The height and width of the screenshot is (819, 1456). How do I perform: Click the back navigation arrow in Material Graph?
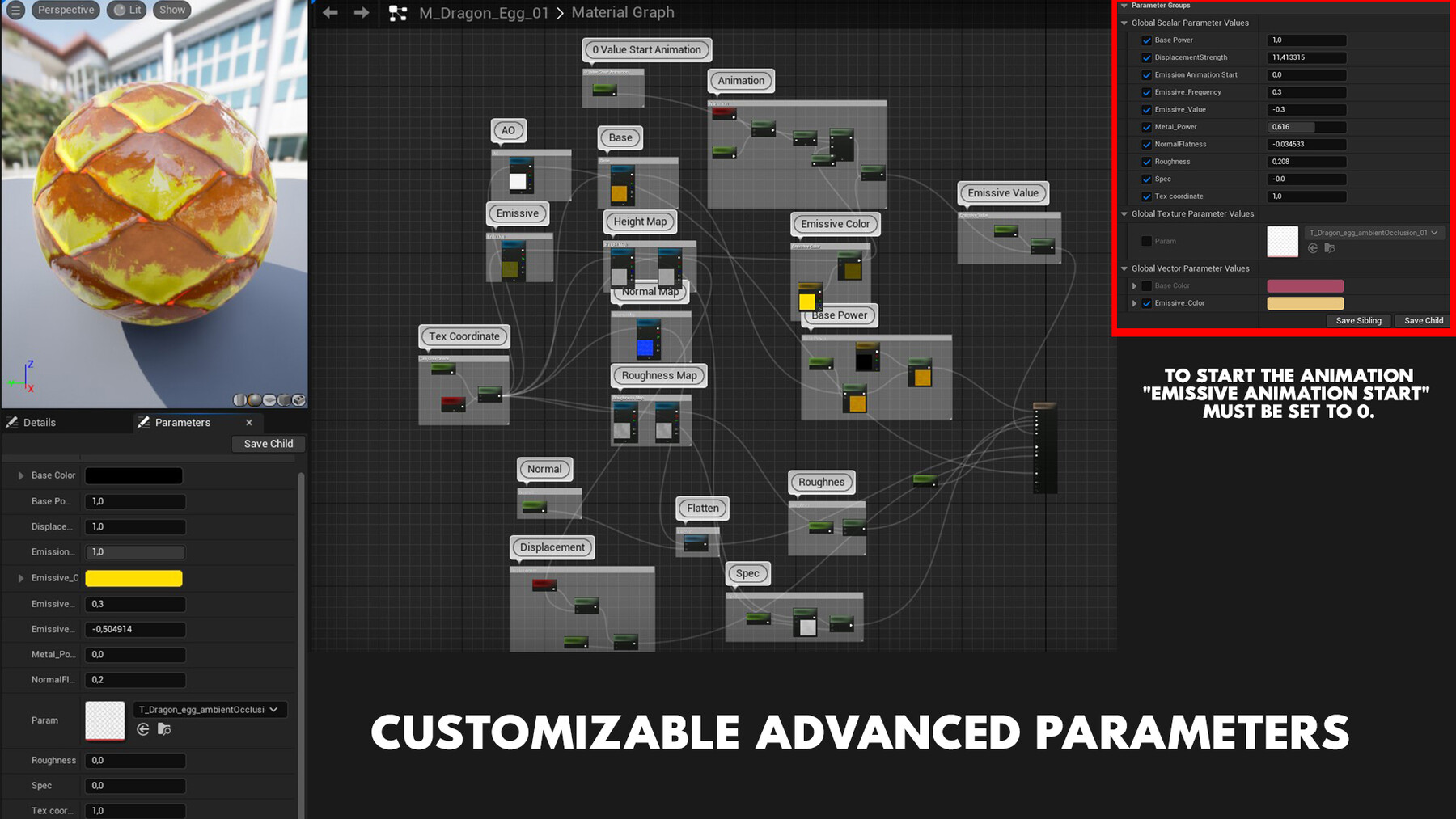[328, 12]
